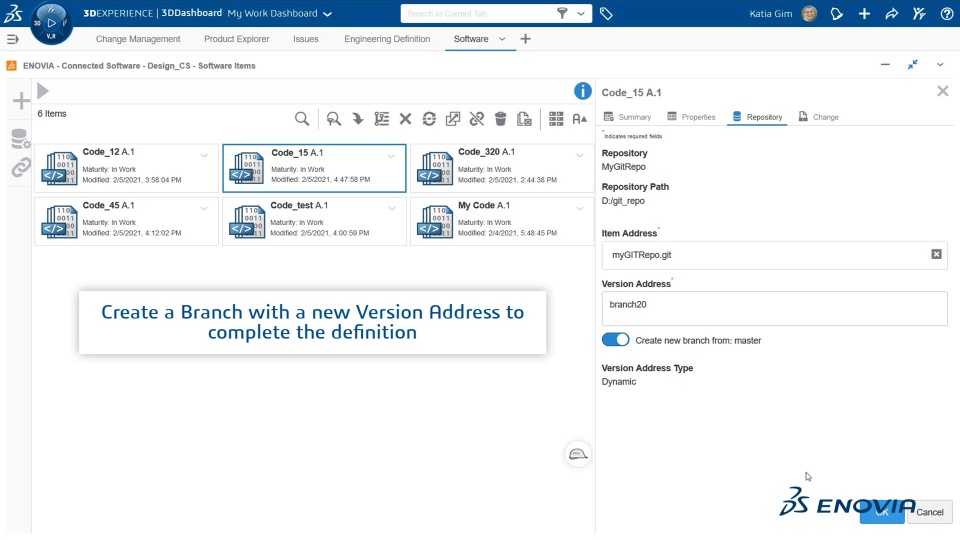The height and width of the screenshot is (540, 960).
Task: Click the unlink chain toolbar icon
Action: click(476, 119)
